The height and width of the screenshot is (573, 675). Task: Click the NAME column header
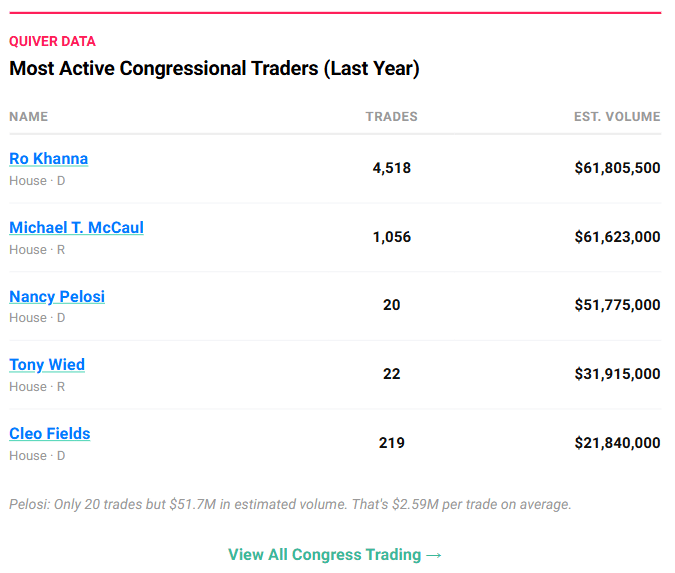tap(28, 117)
